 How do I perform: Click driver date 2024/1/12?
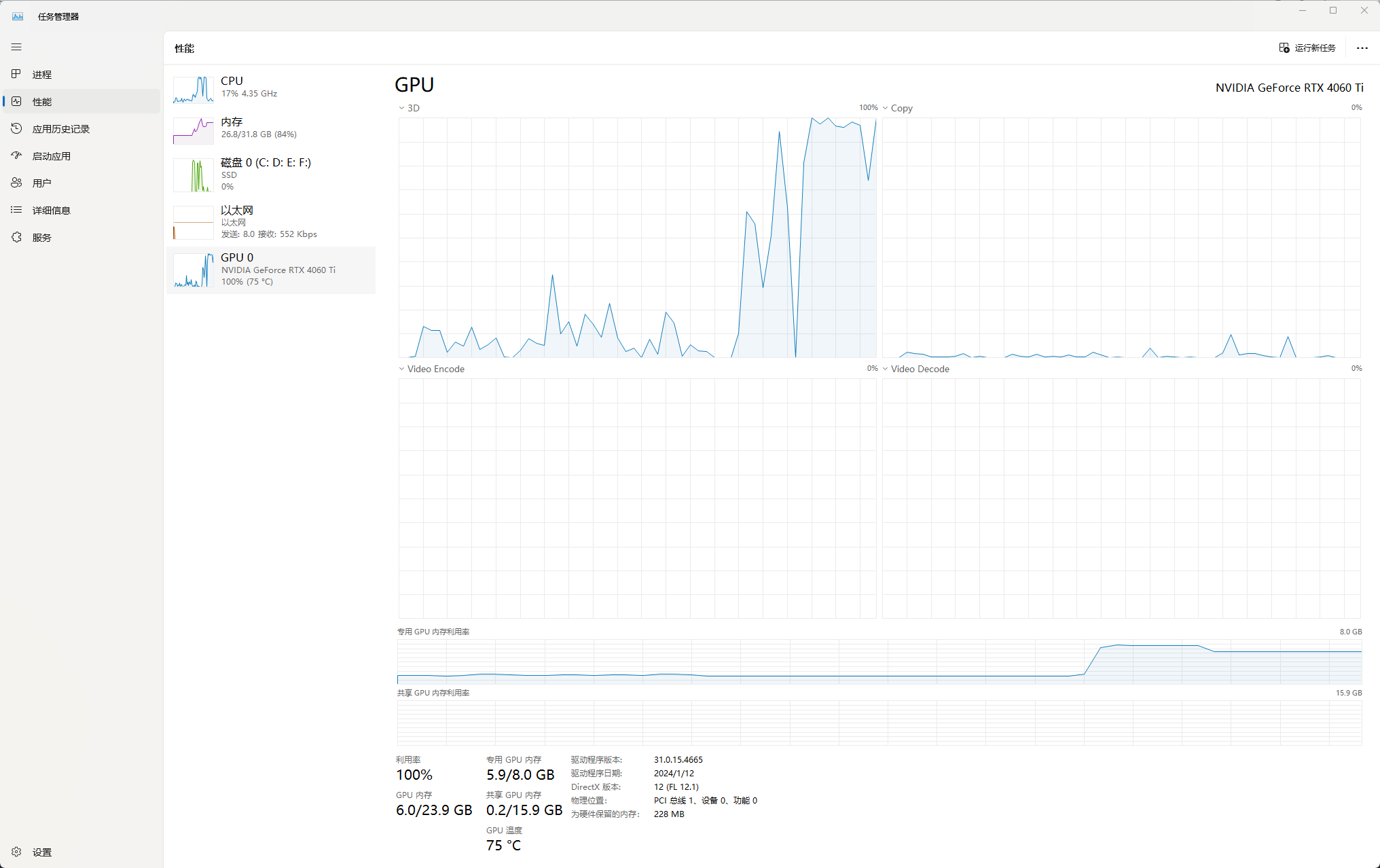coord(674,774)
